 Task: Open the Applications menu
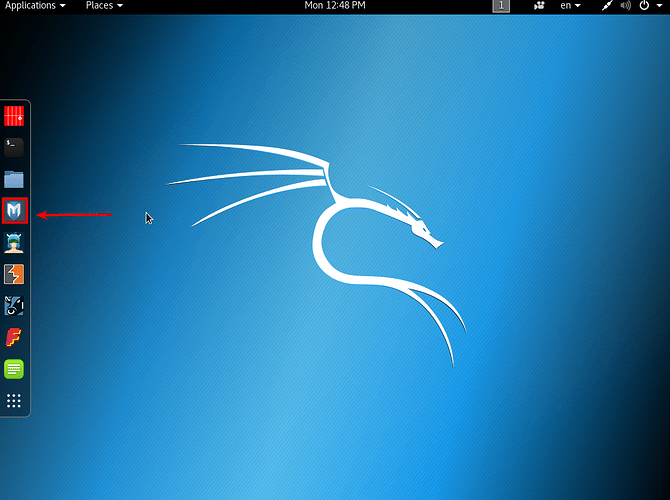click(35, 6)
